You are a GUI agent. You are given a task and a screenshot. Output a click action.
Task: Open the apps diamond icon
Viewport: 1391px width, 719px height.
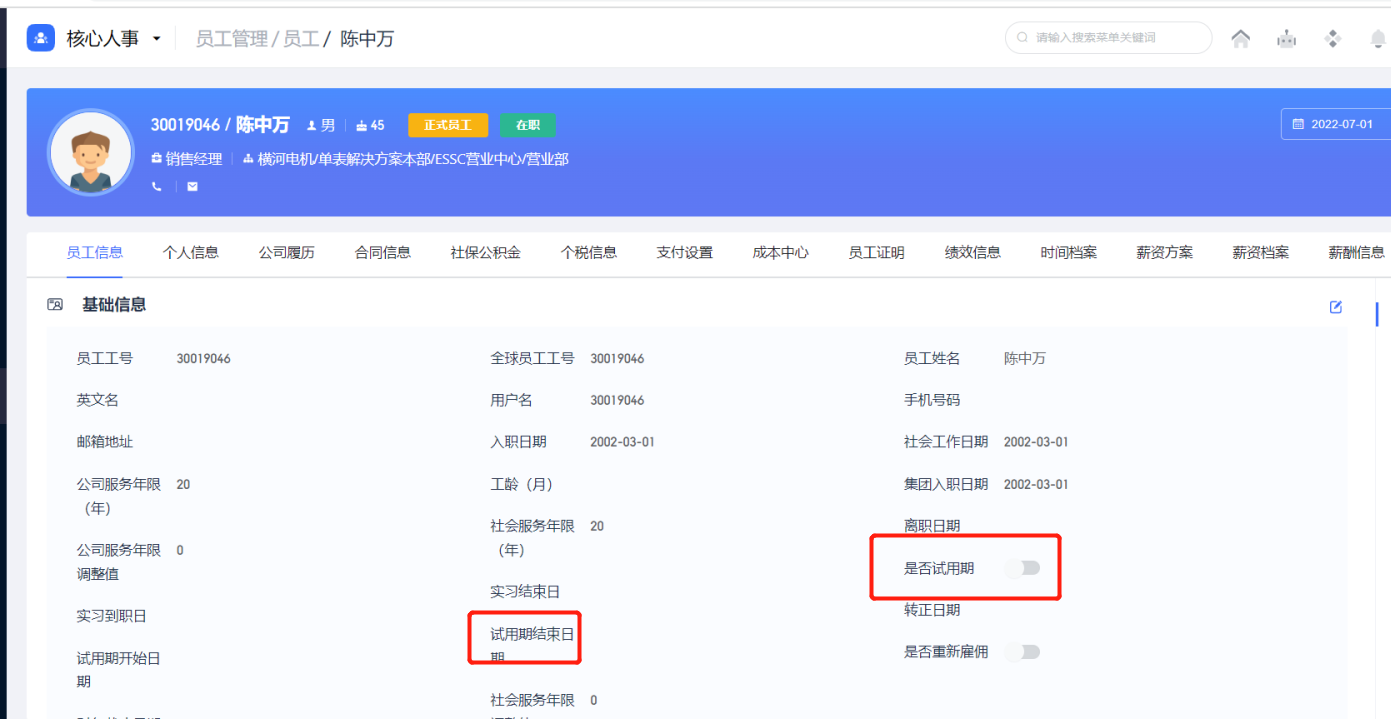(1332, 39)
